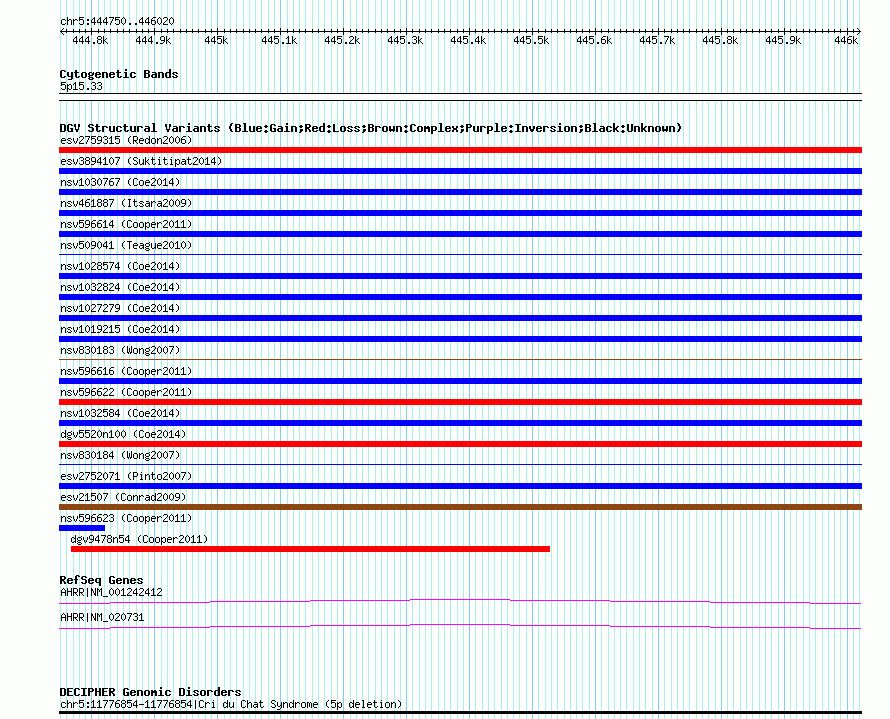This screenshot has height=719, width=890.
Task: Open the Cri du Chat Syndrome entry label
Action: pos(231,704)
